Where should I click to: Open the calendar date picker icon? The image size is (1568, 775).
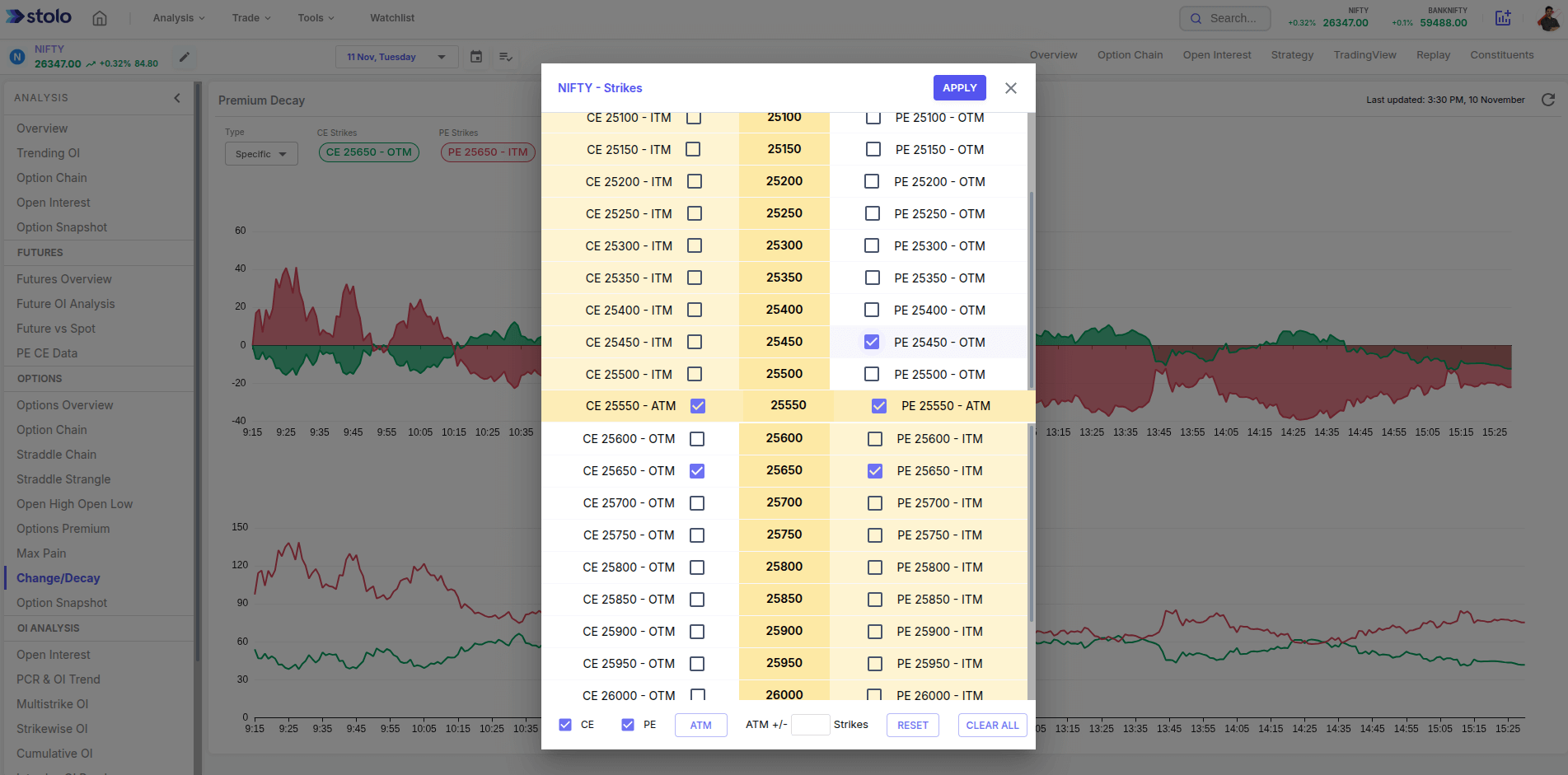476,57
